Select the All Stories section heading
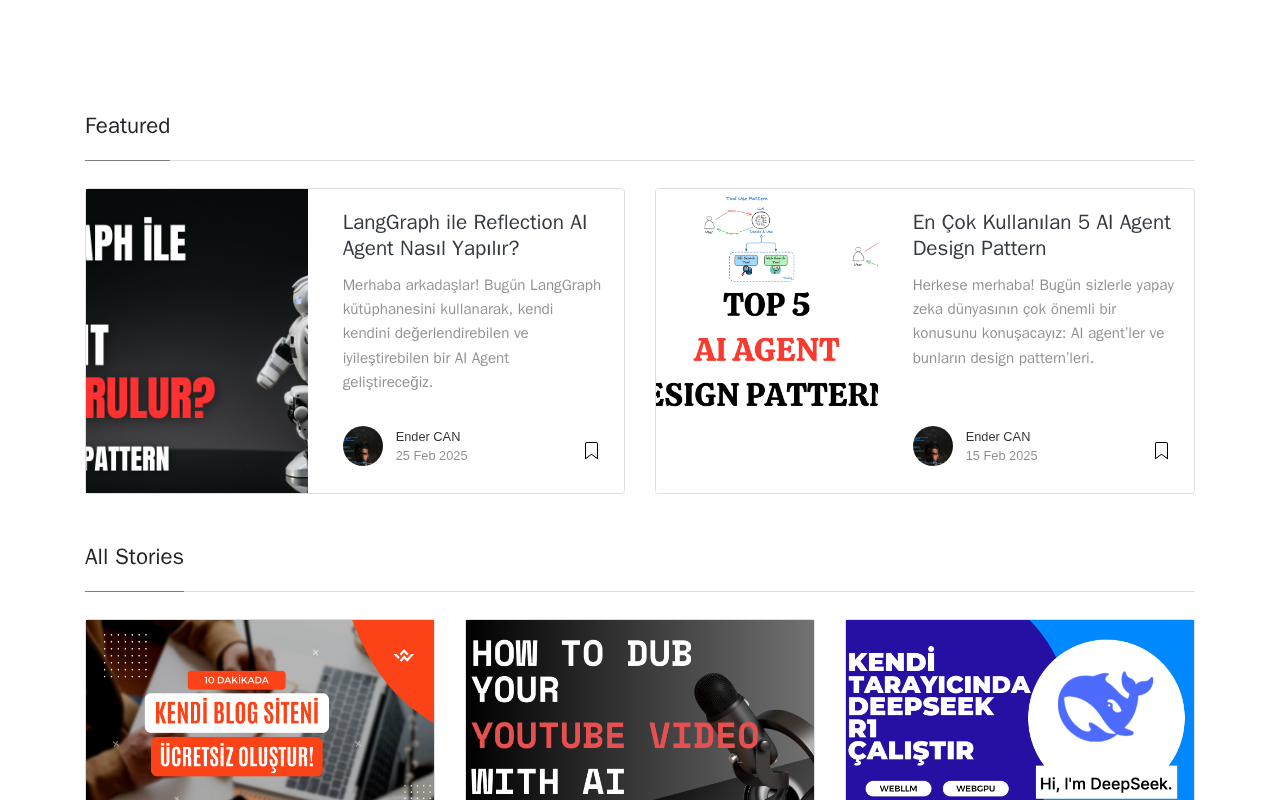This screenshot has width=1280, height=800. [134, 557]
